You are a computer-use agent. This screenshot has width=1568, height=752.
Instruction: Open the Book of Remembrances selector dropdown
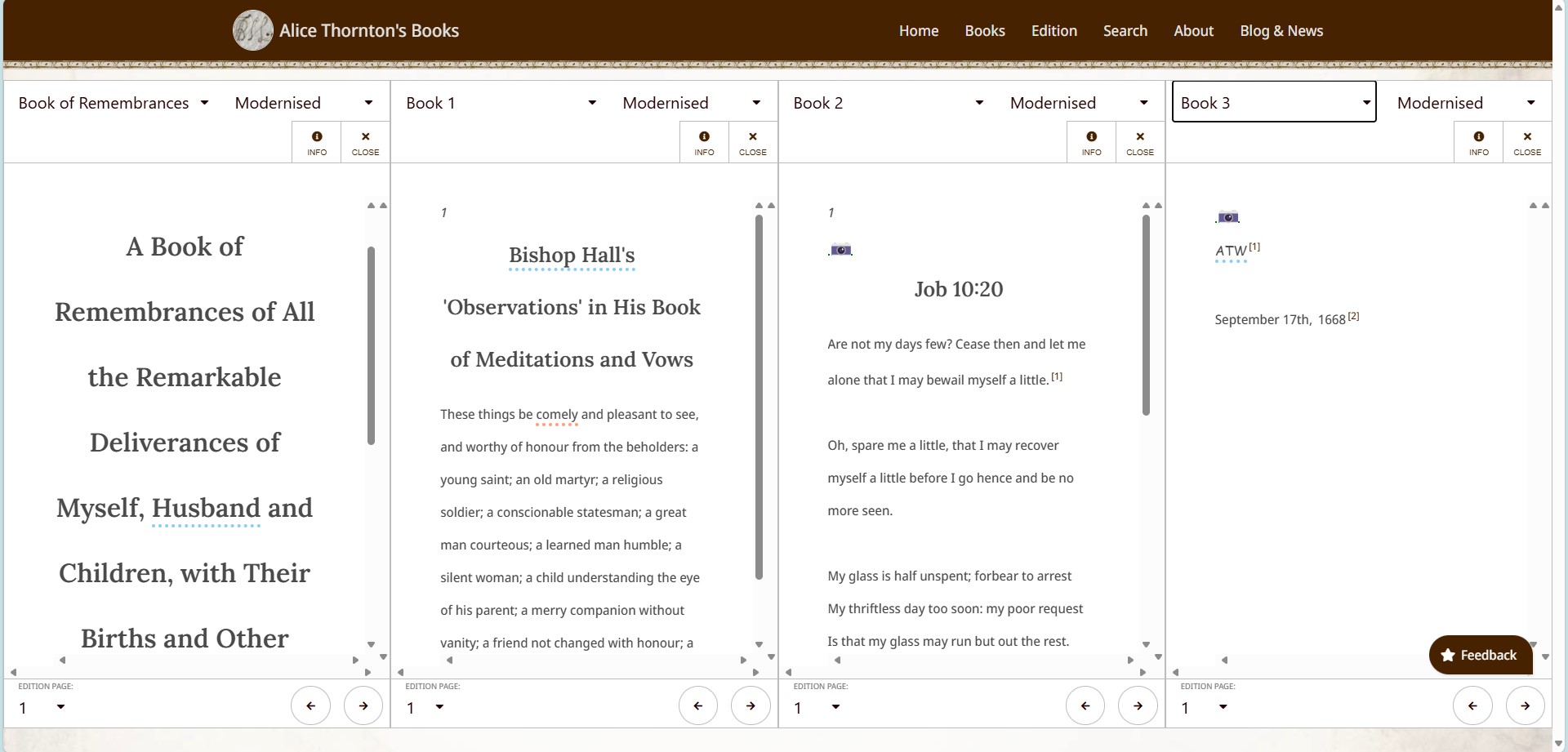[114, 103]
